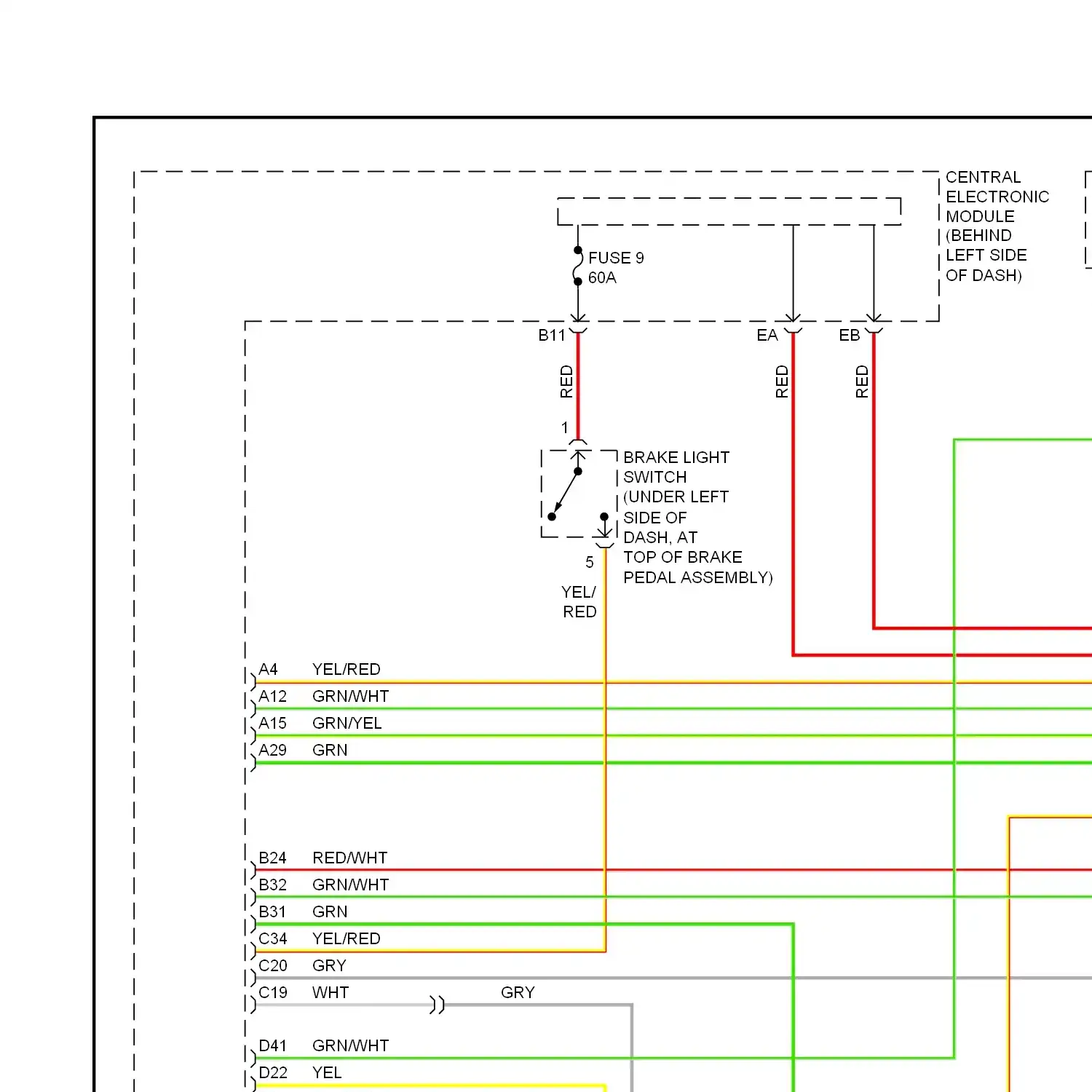Click the RED label on EB wire
This screenshot has height=1092, width=1092.
click(862, 381)
